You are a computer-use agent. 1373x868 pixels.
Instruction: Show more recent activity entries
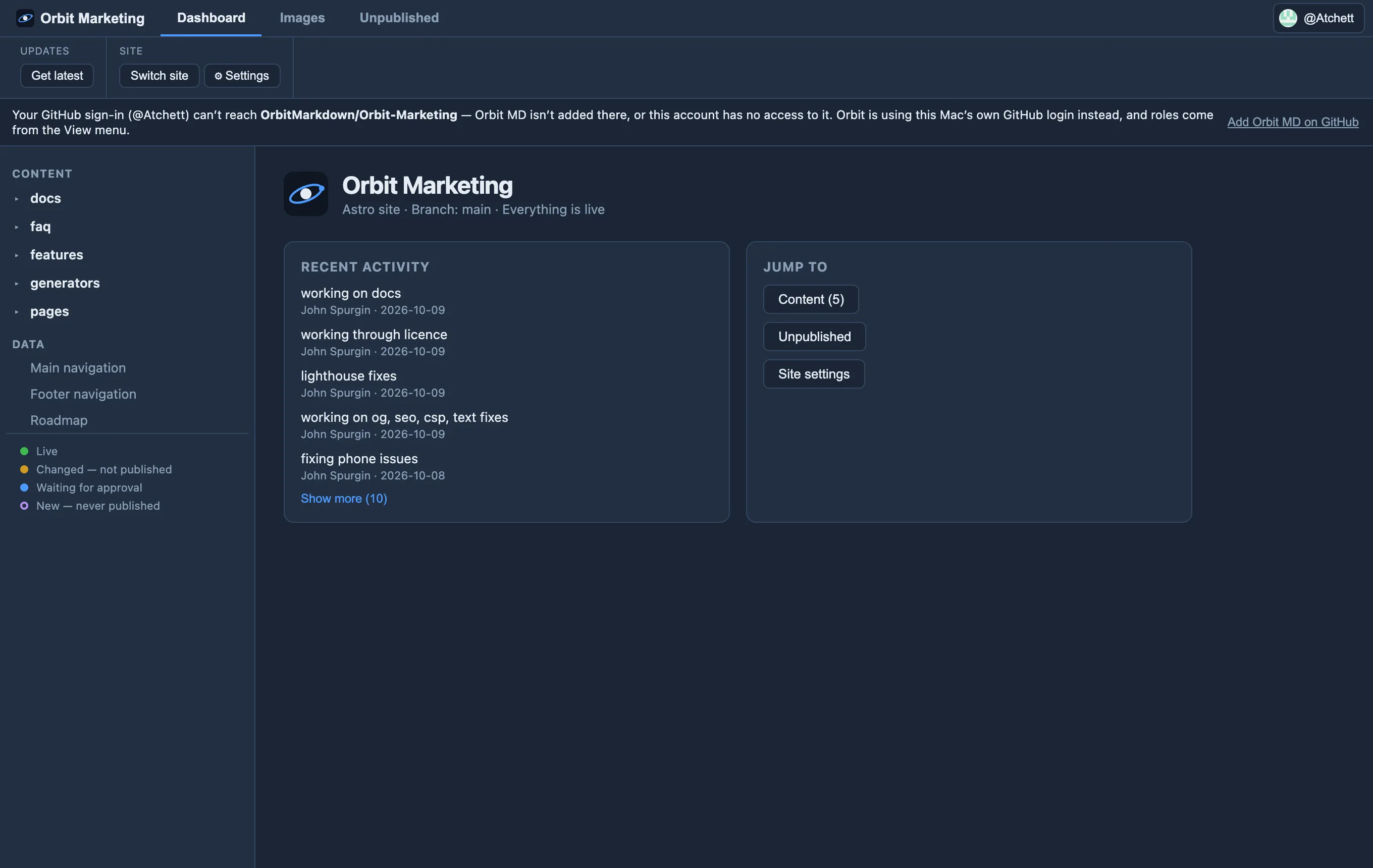(x=344, y=498)
